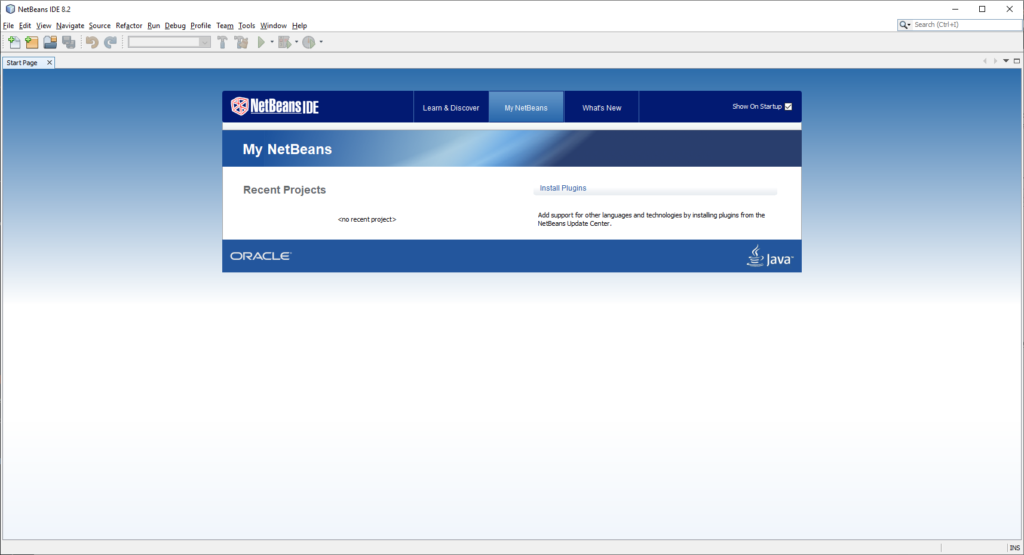The width and height of the screenshot is (1024, 555).
Task: Expand the Run Project dropdown arrow
Action: click(x=272, y=42)
